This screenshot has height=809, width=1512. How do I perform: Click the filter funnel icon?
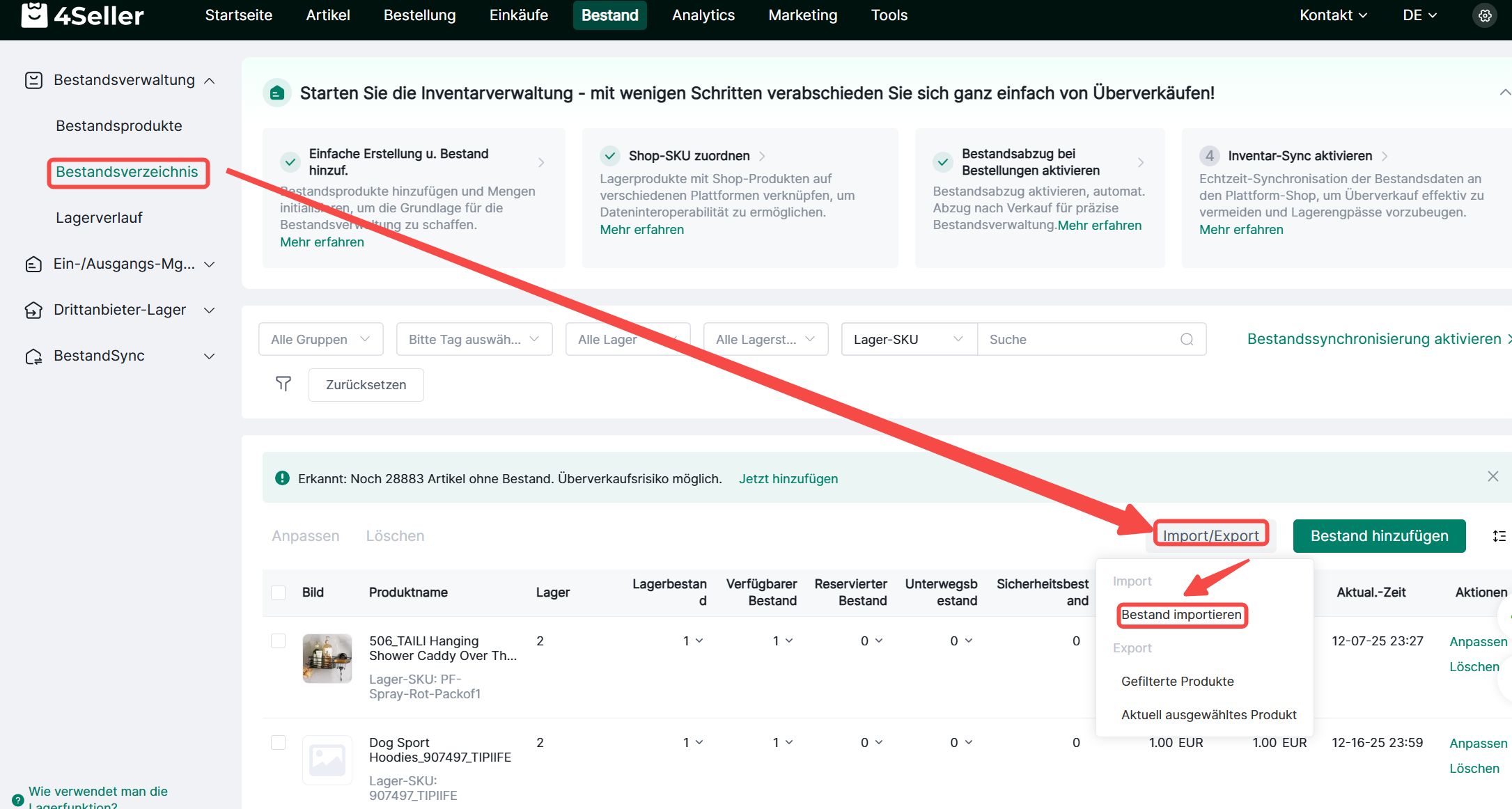click(x=283, y=384)
